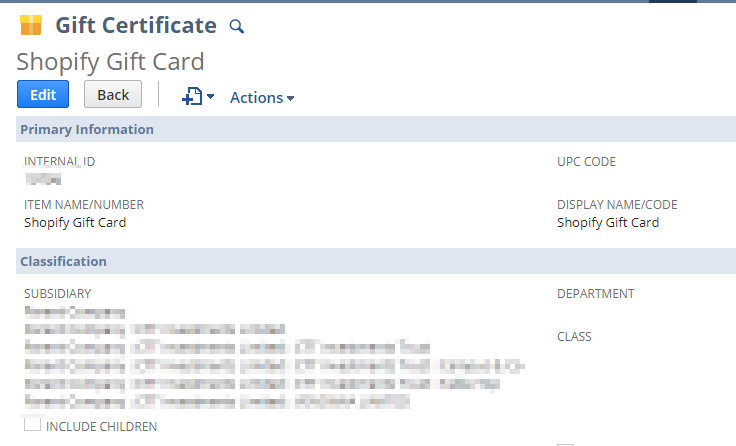Click the Department field label
The width and height of the screenshot is (736, 446).
pyautogui.click(x=595, y=293)
